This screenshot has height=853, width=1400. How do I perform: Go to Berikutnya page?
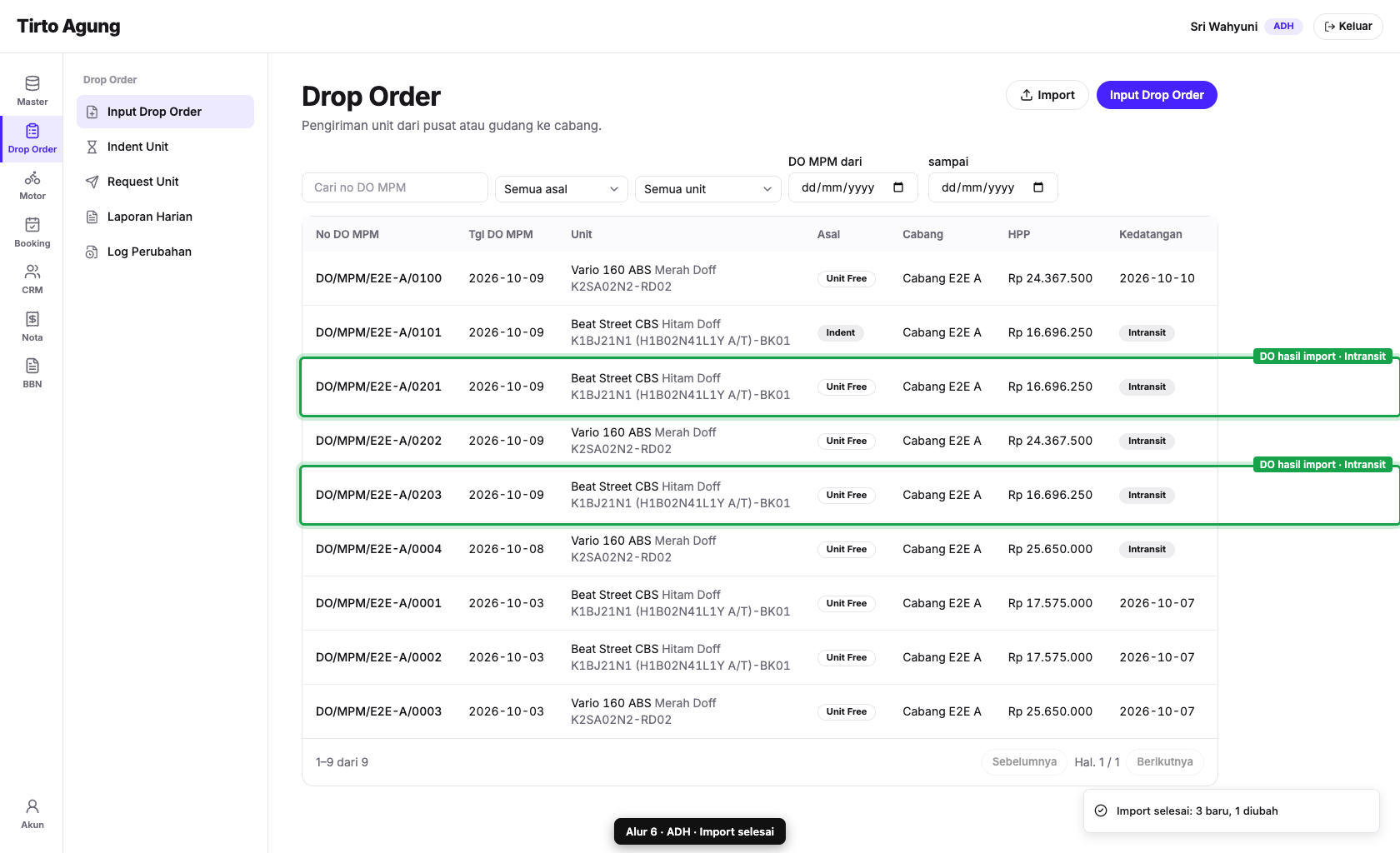pos(1164,762)
